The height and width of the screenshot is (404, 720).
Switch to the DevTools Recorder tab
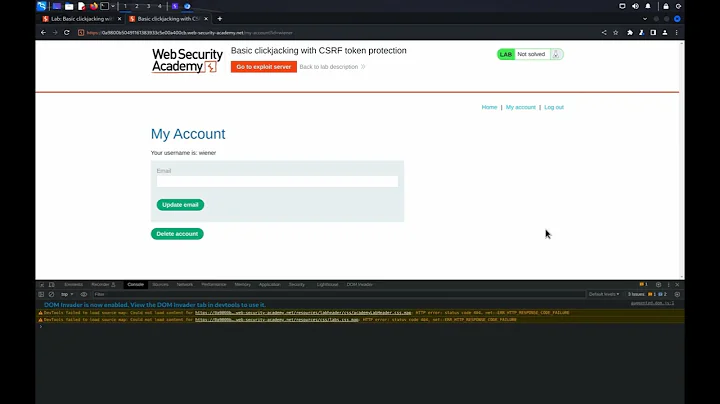[x=103, y=285]
